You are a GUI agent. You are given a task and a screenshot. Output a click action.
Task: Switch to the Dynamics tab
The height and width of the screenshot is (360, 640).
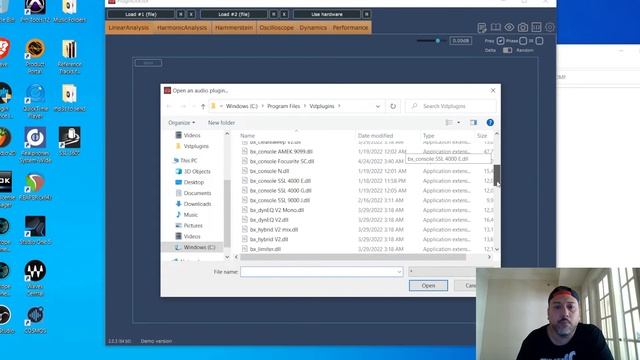tap(313, 28)
